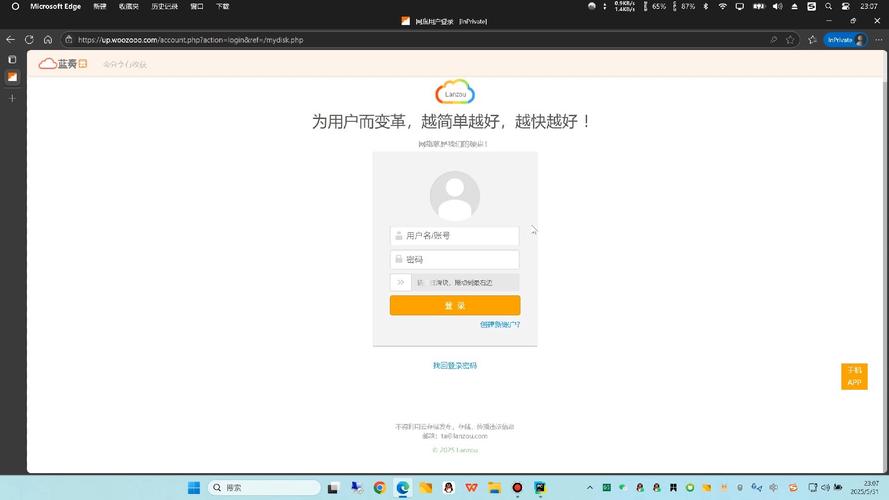Open the search magnifier in top menu bar
Screen dimensions: 889x500
(828, 6)
